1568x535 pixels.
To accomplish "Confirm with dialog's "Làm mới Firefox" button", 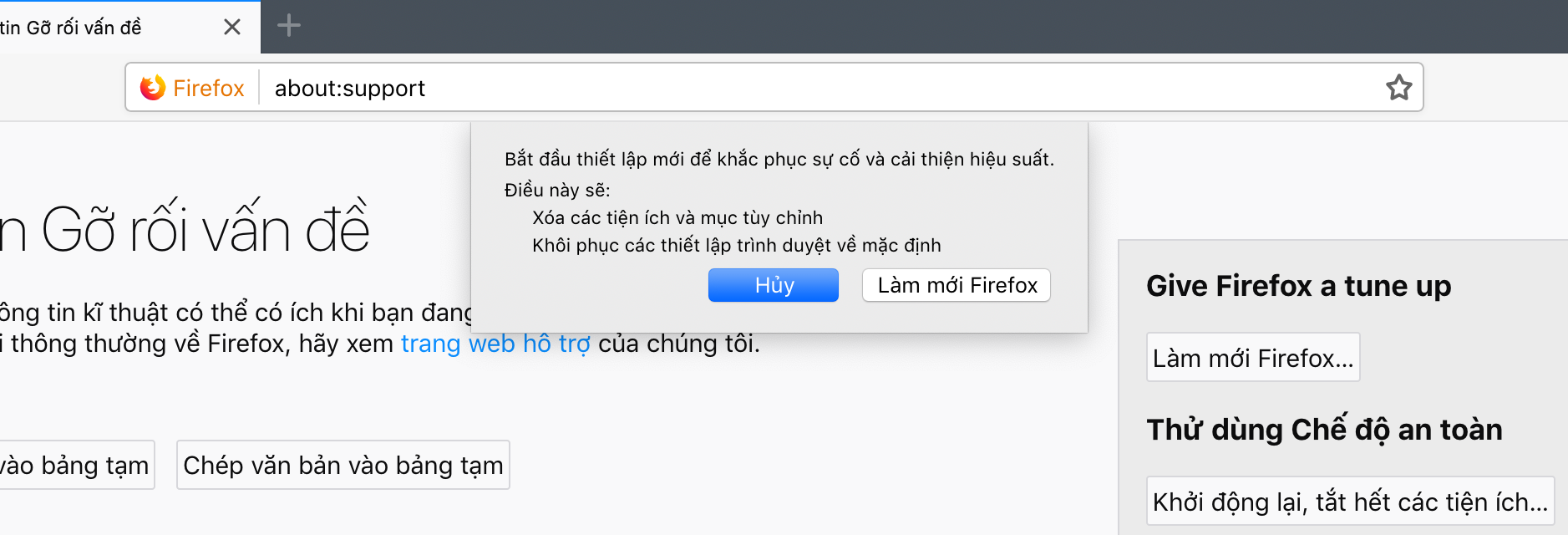I will tap(957, 285).
